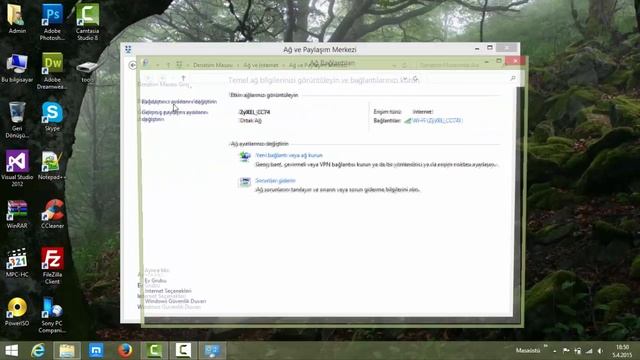Click the Masaüstü toolbar label
Screen dimensions: 640x360
528,350
